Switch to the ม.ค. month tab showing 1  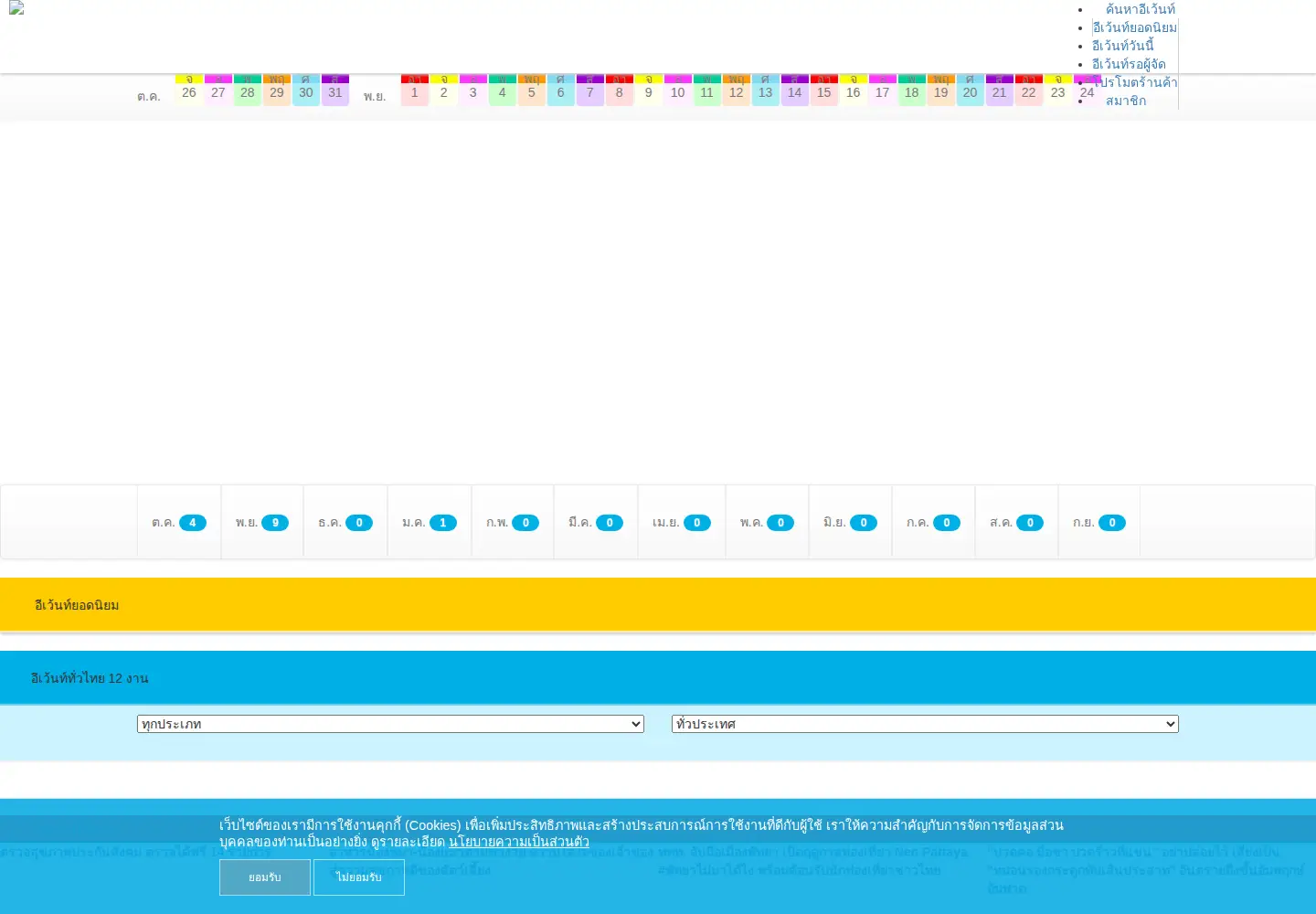430,522
